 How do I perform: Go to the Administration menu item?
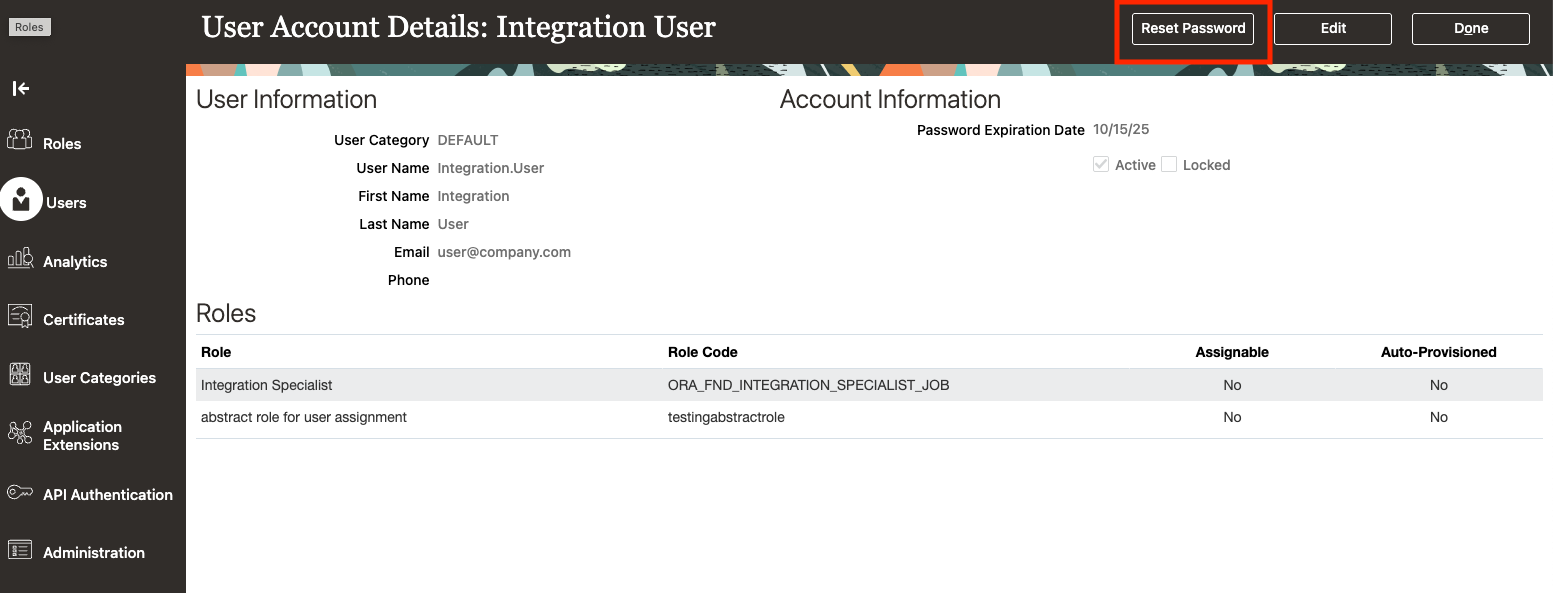coord(94,553)
